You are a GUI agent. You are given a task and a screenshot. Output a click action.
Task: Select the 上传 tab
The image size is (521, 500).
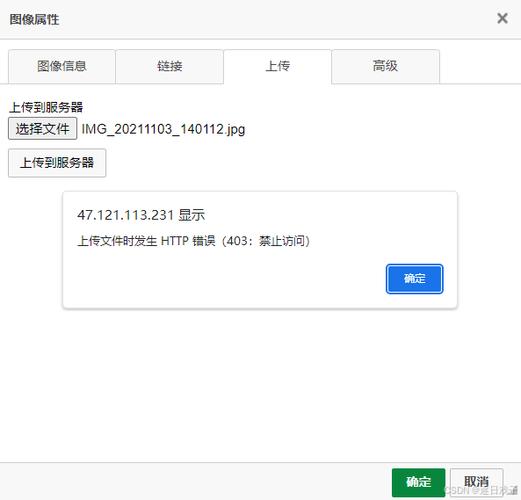coord(277,66)
